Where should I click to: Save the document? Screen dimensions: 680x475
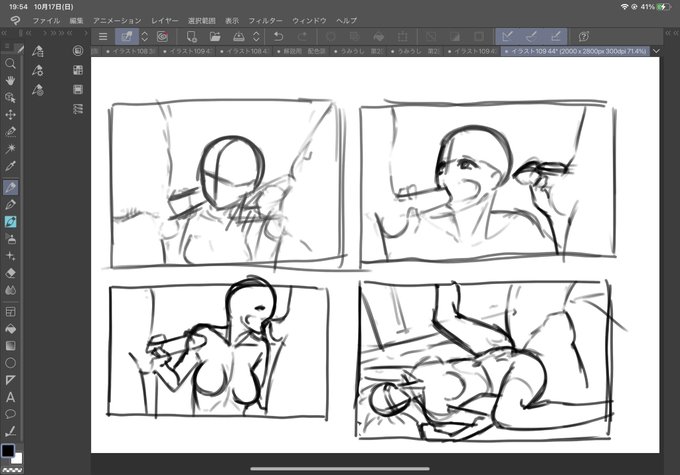[239, 36]
